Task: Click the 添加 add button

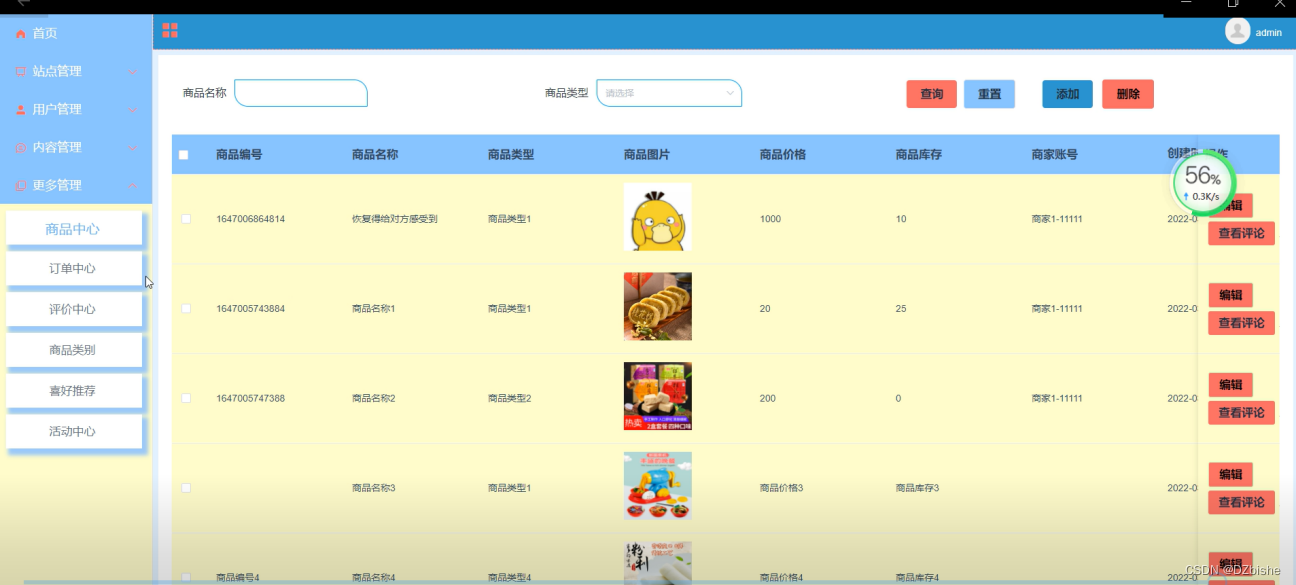Action: coord(1068,94)
